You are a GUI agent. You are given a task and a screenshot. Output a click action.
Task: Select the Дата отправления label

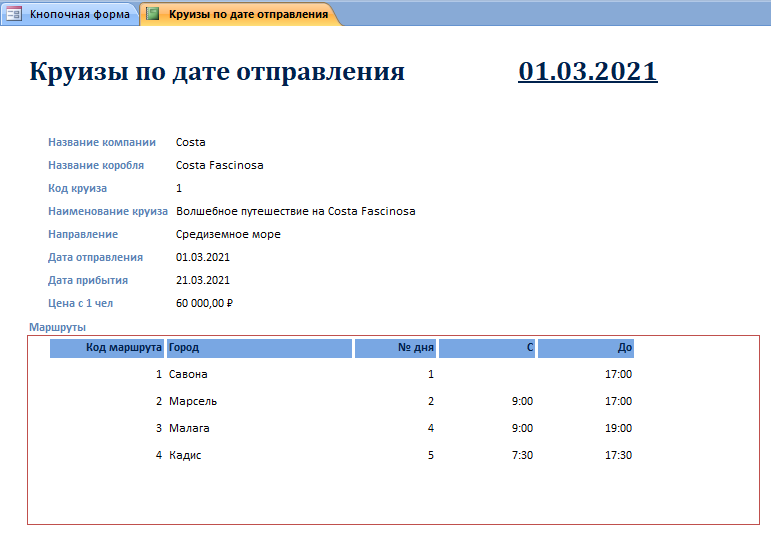pyautogui.click(x=95, y=257)
